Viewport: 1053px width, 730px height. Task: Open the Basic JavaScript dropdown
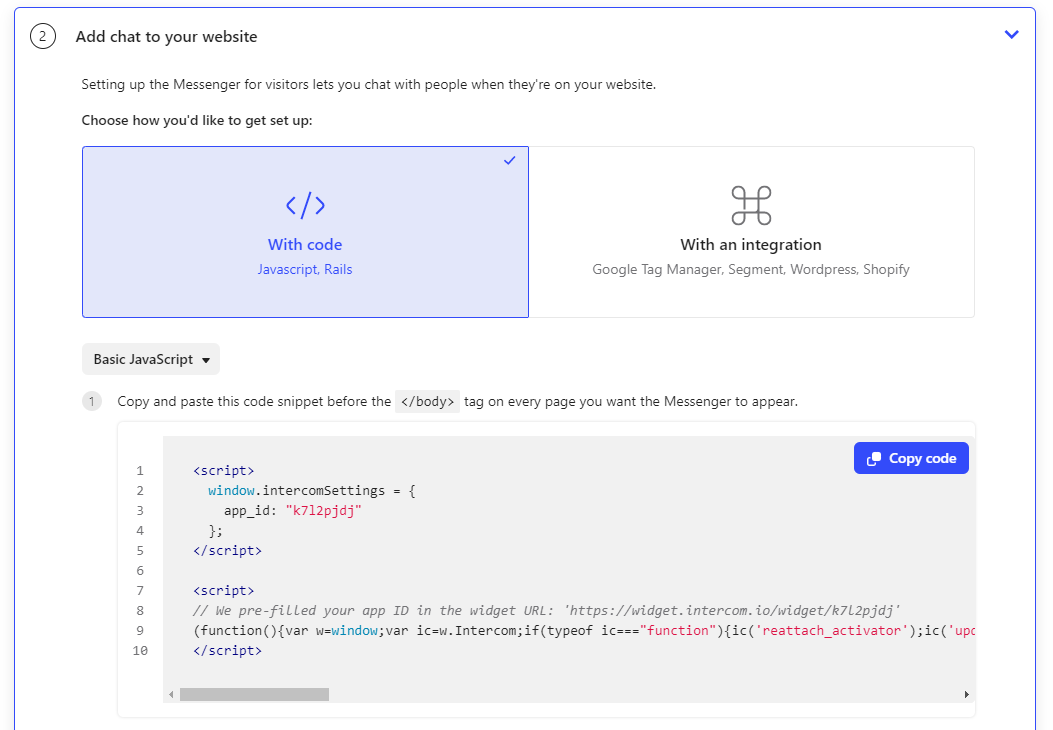pyautogui.click(x=151, y=359)
